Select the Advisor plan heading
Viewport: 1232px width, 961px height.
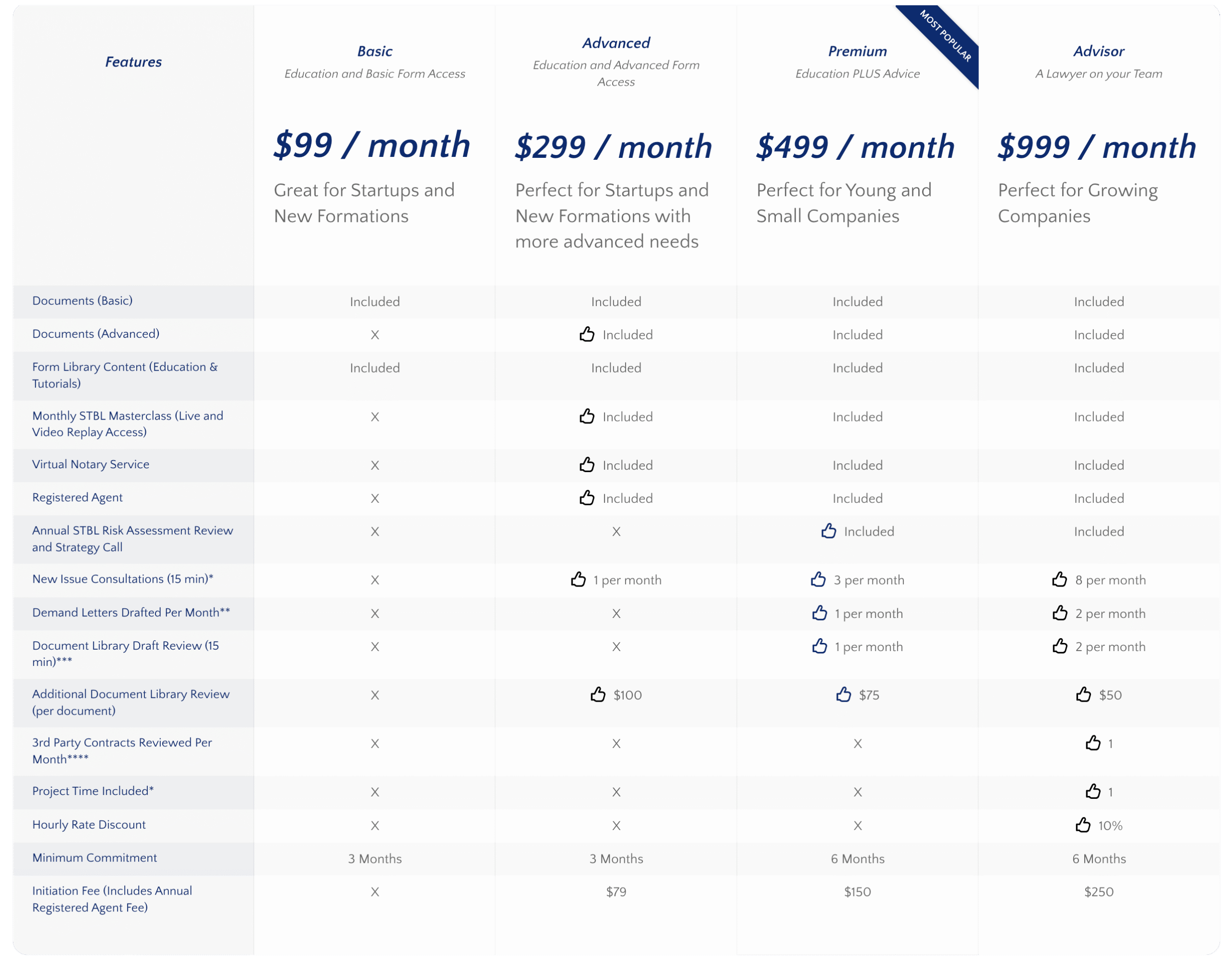pyautogui.click(x=1098, y=51)
